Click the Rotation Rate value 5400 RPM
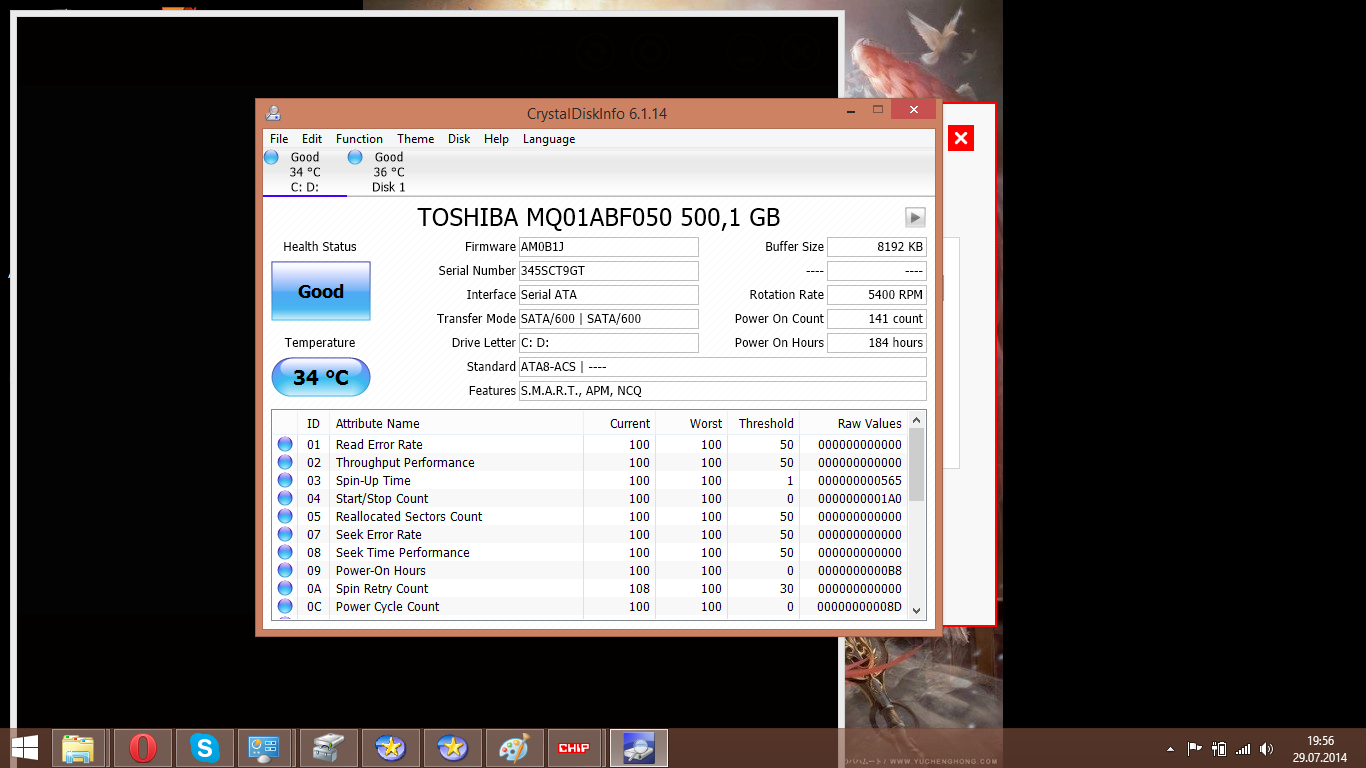Viewport: 1366px width, 768px height. click(x=877, y=295)
